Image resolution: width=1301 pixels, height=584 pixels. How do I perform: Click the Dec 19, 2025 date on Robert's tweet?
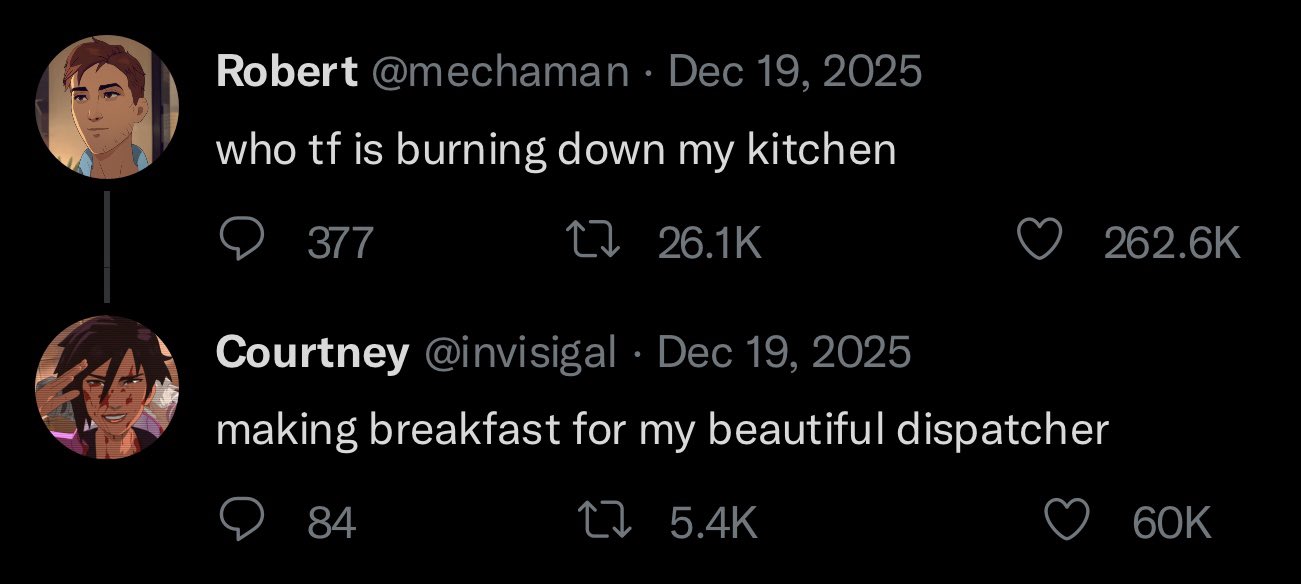click(x=795, y=71)
